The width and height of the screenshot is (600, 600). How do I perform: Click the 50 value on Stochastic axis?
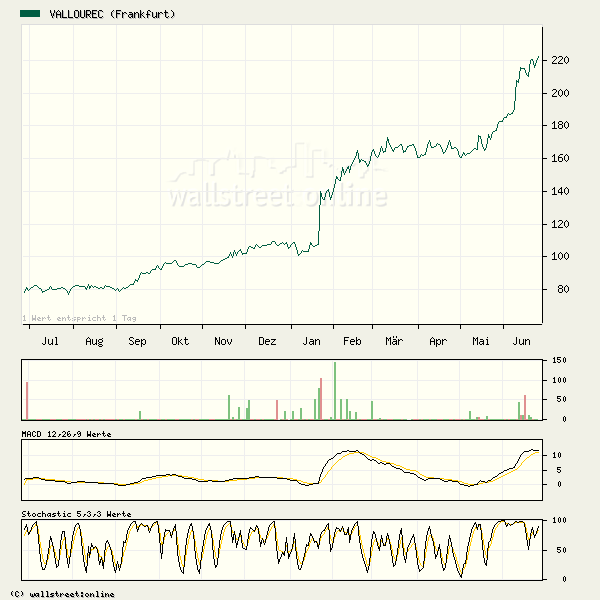pyautogui.click(x=561, y=550)
